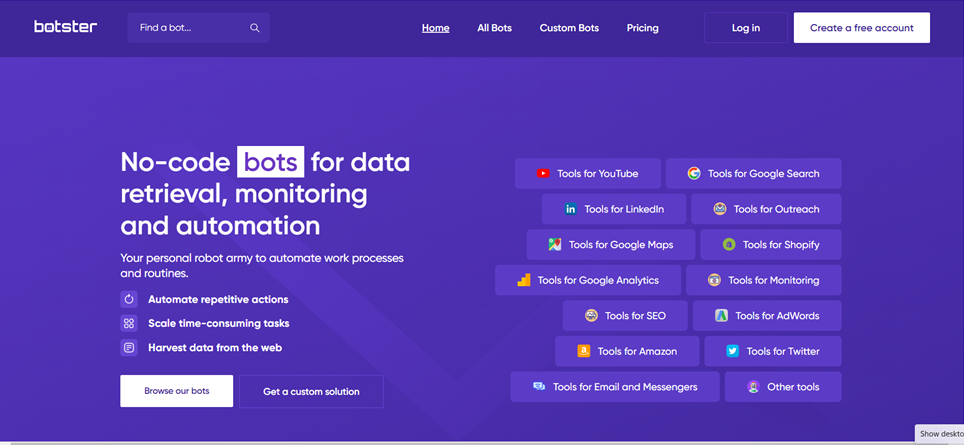964x445 pixels.
Task: Open the Pricing page
Action: pyautogui.click(x=642, y=28)
